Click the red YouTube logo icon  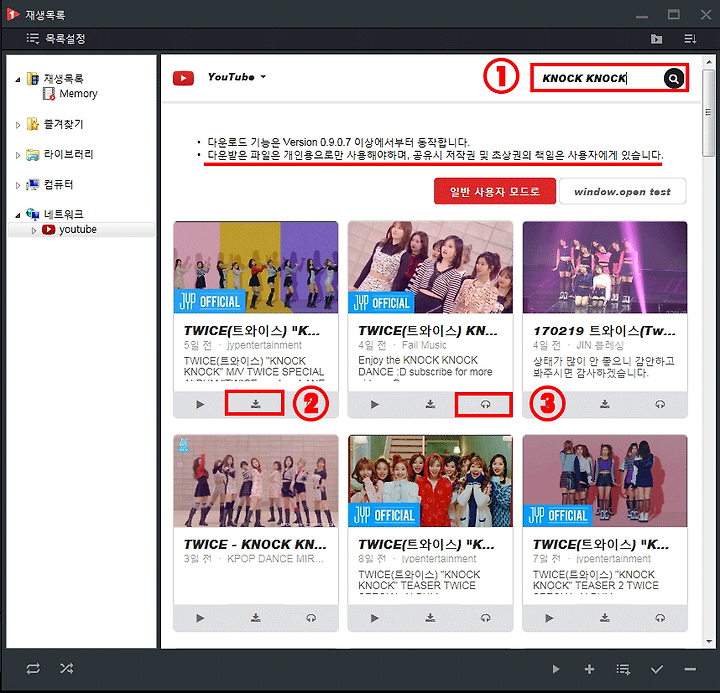(183, 78)
